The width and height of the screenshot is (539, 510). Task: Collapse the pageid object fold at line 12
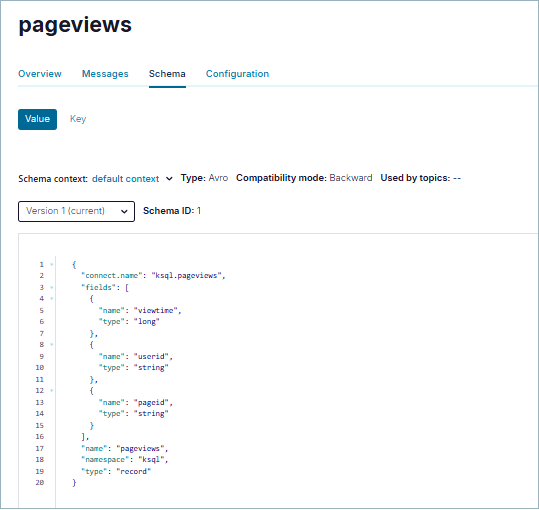[52, 391]
